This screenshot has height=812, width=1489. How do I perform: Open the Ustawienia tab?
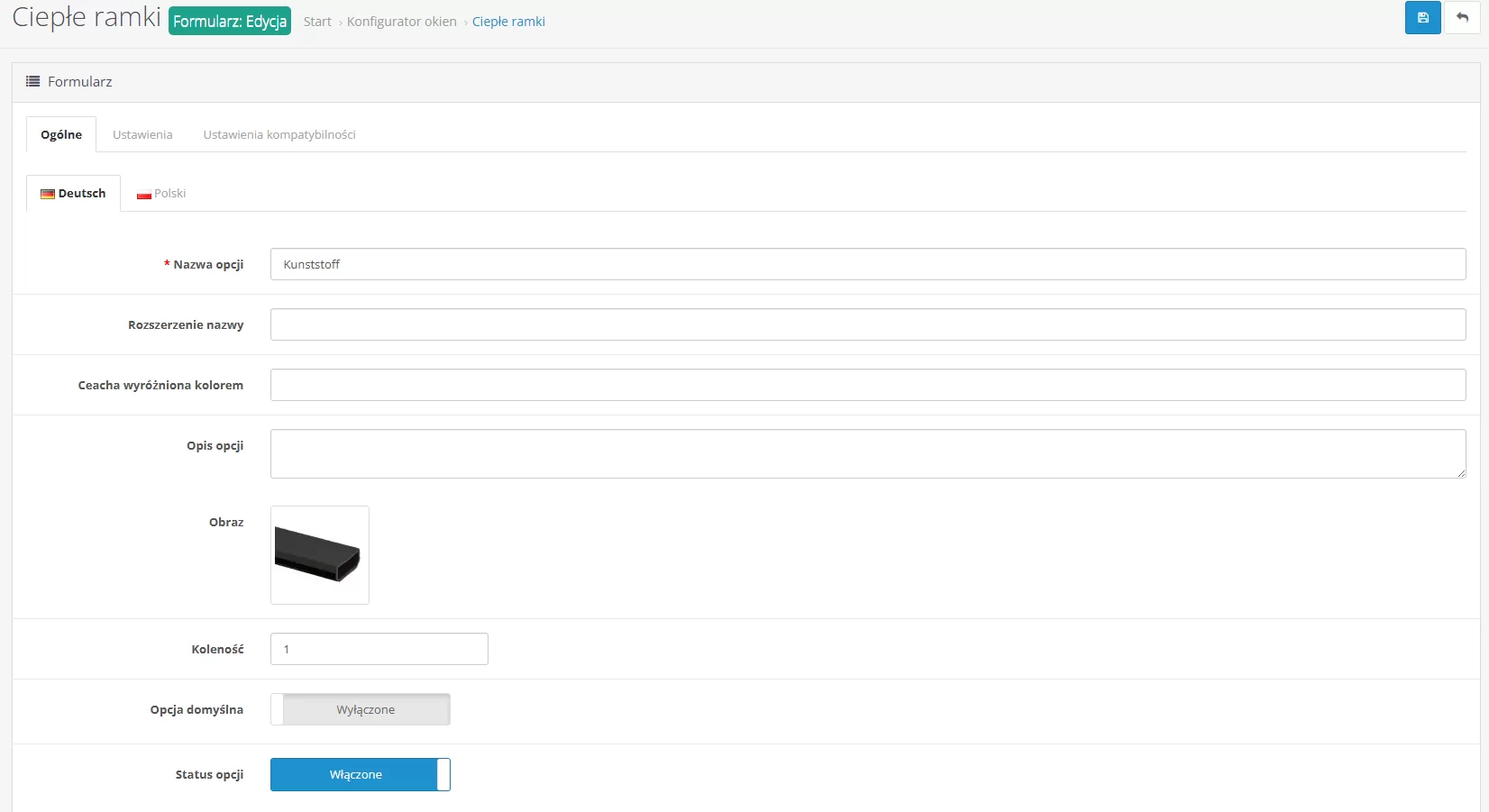coord(142,134)
